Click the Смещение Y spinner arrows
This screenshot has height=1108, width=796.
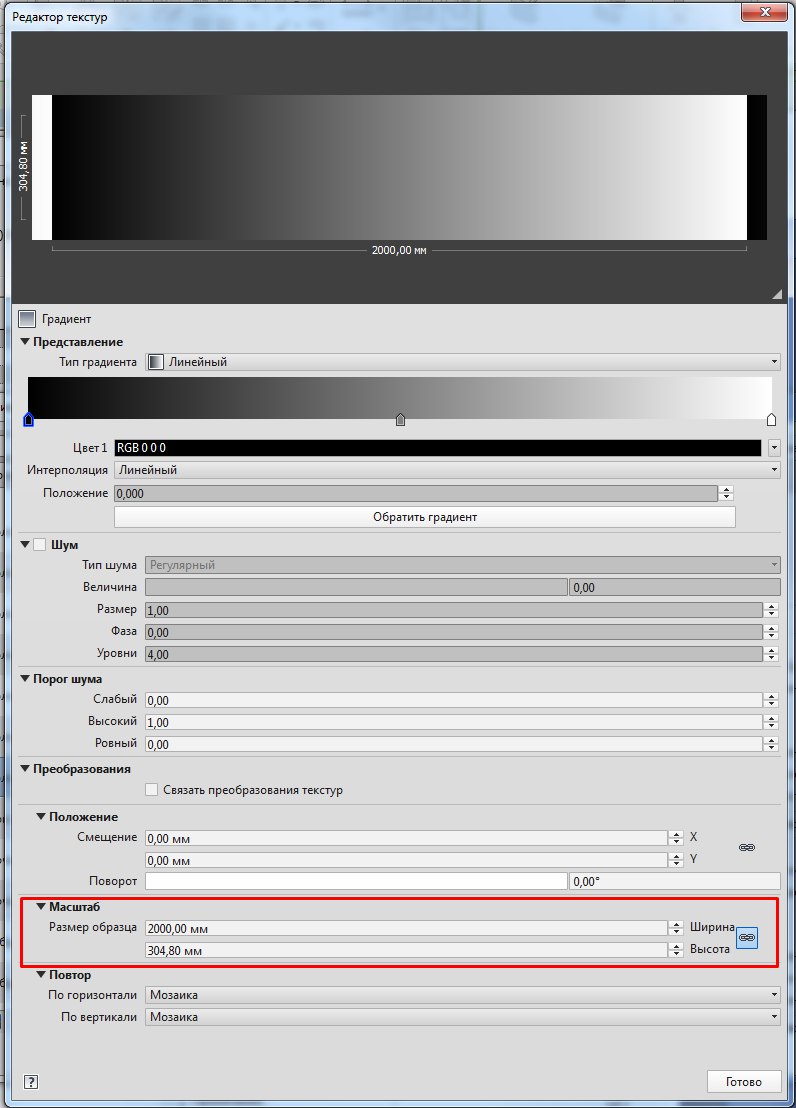click(676, 860)
